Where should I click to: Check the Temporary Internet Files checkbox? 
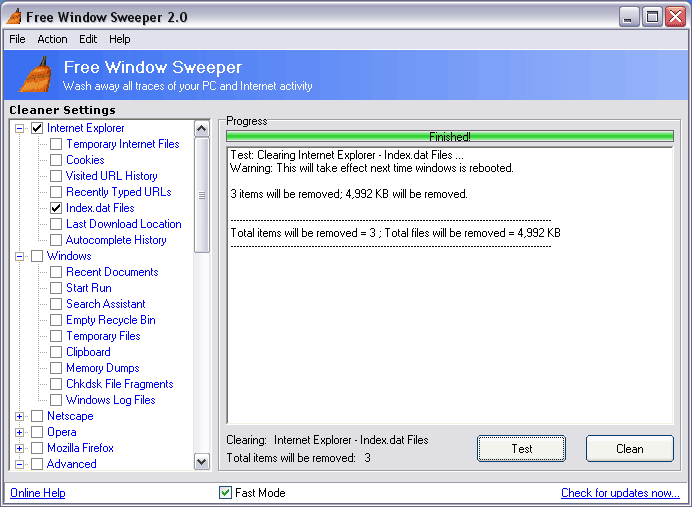pos(56,144)
